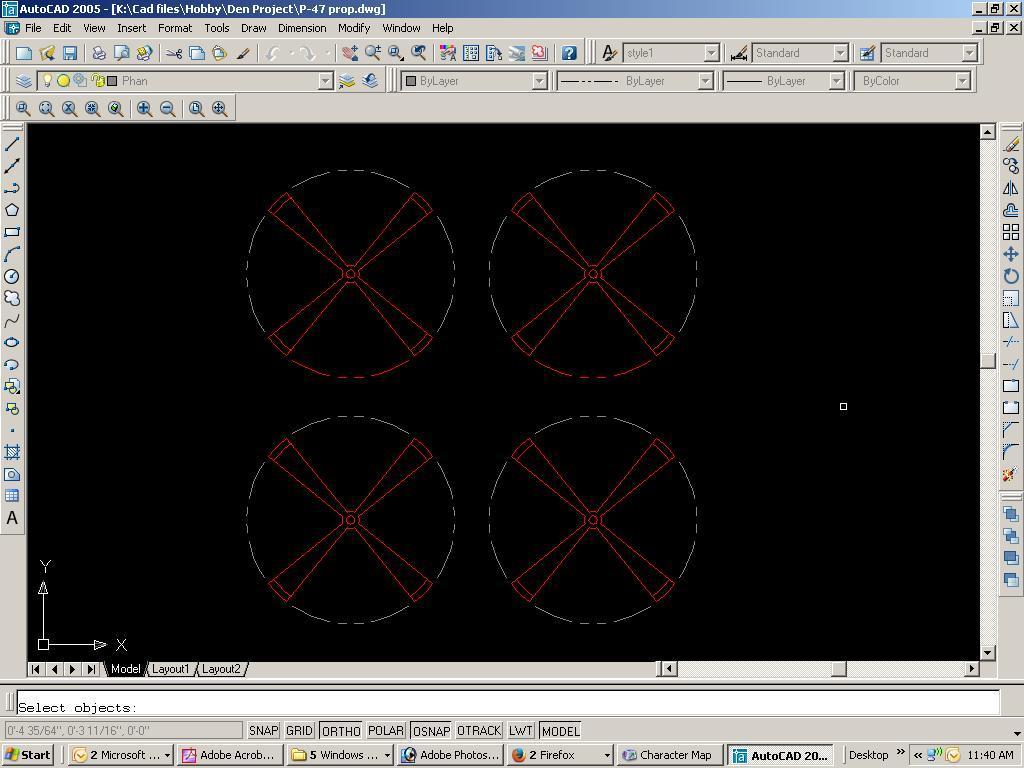
Task: Open the Layer Properties Manager
Action: click(x=24, y=81)
